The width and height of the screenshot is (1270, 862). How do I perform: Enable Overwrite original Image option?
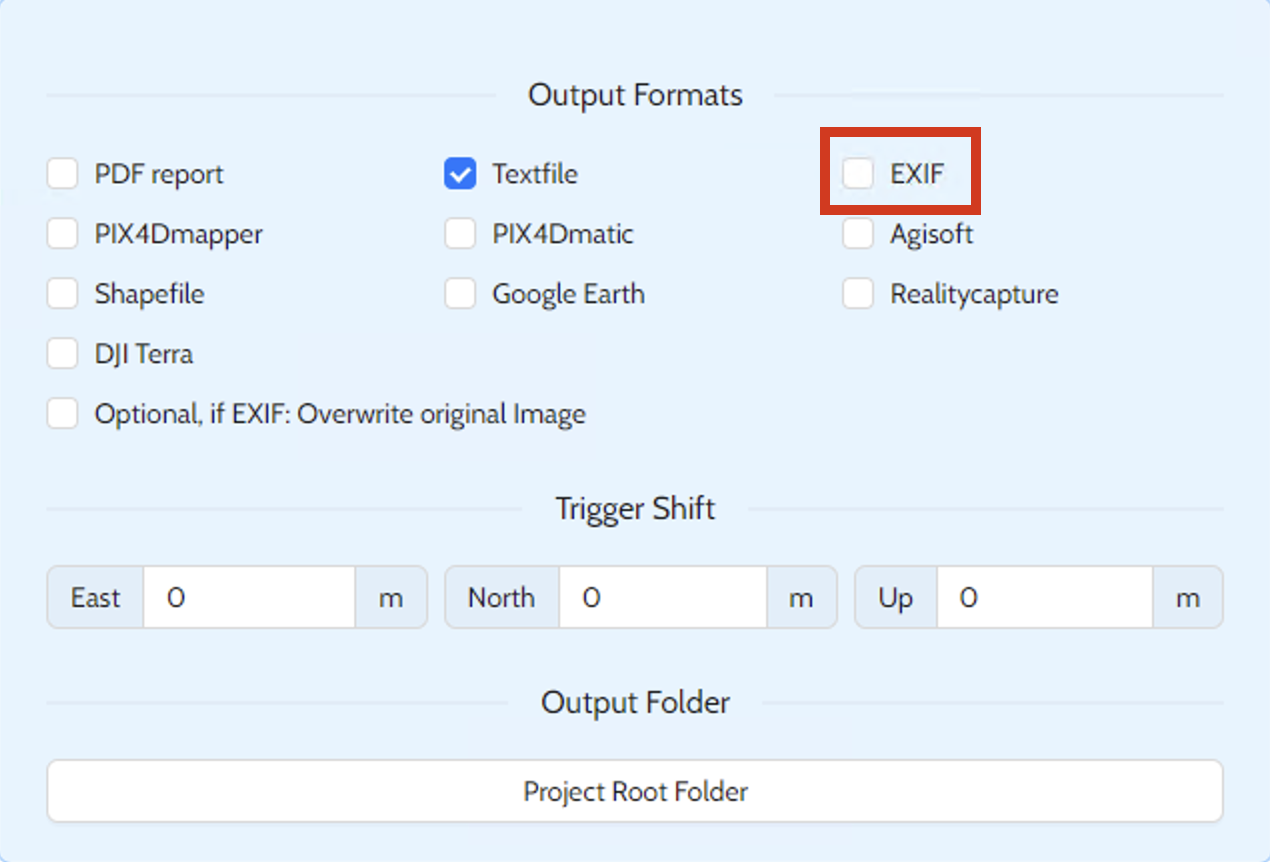click(62, 414)
